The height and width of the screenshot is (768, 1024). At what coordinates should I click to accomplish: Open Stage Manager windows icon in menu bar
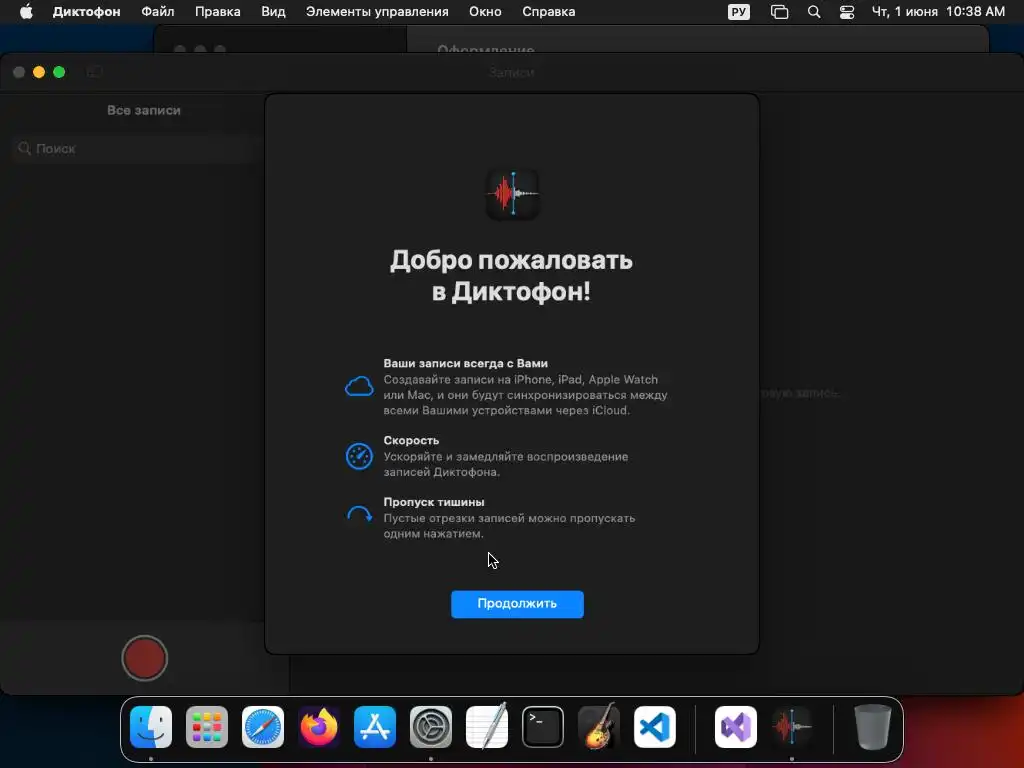[779, 12]
